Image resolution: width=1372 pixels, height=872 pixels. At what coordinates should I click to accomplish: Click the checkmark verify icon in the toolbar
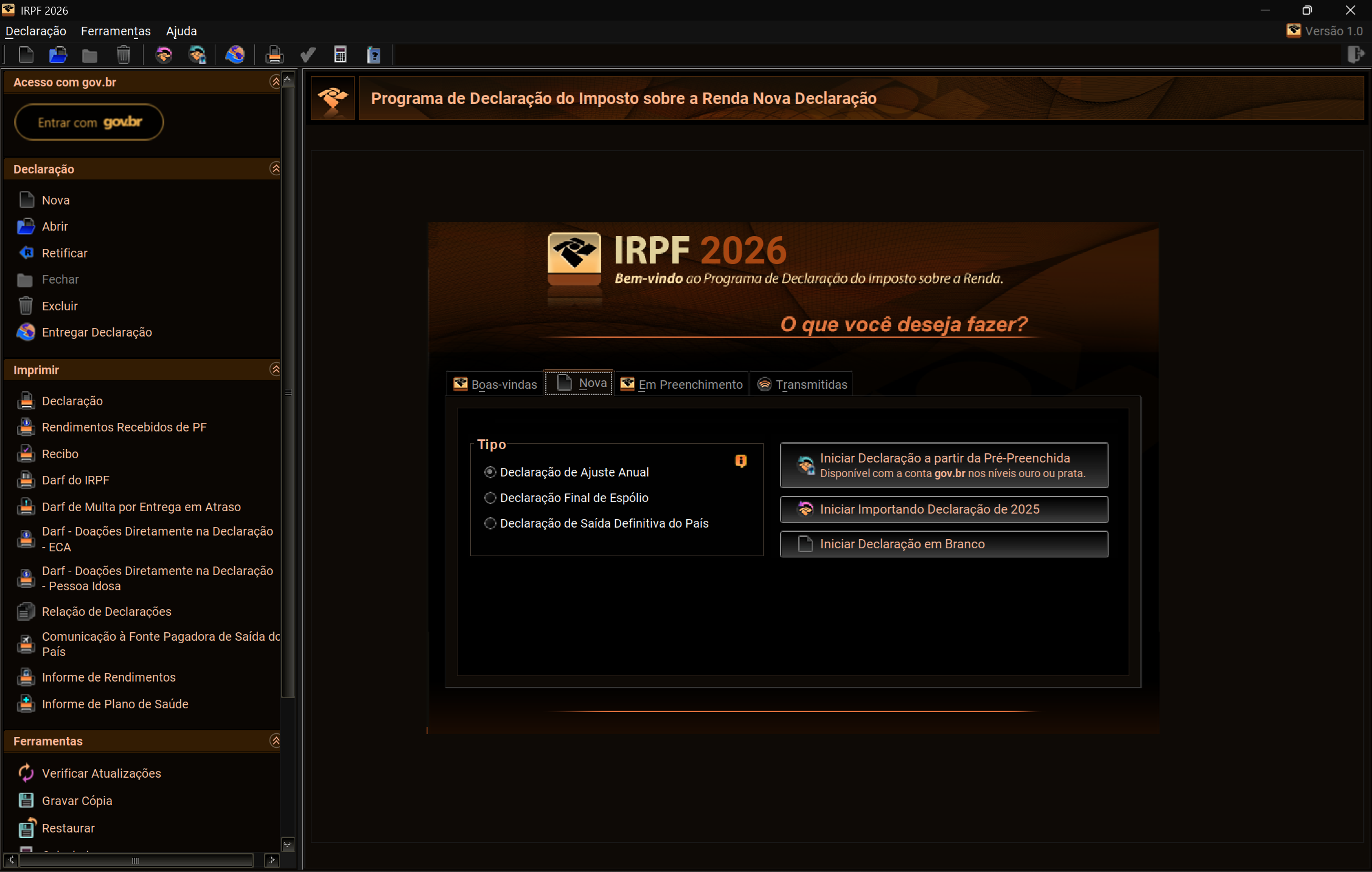(x=308, y=55)
